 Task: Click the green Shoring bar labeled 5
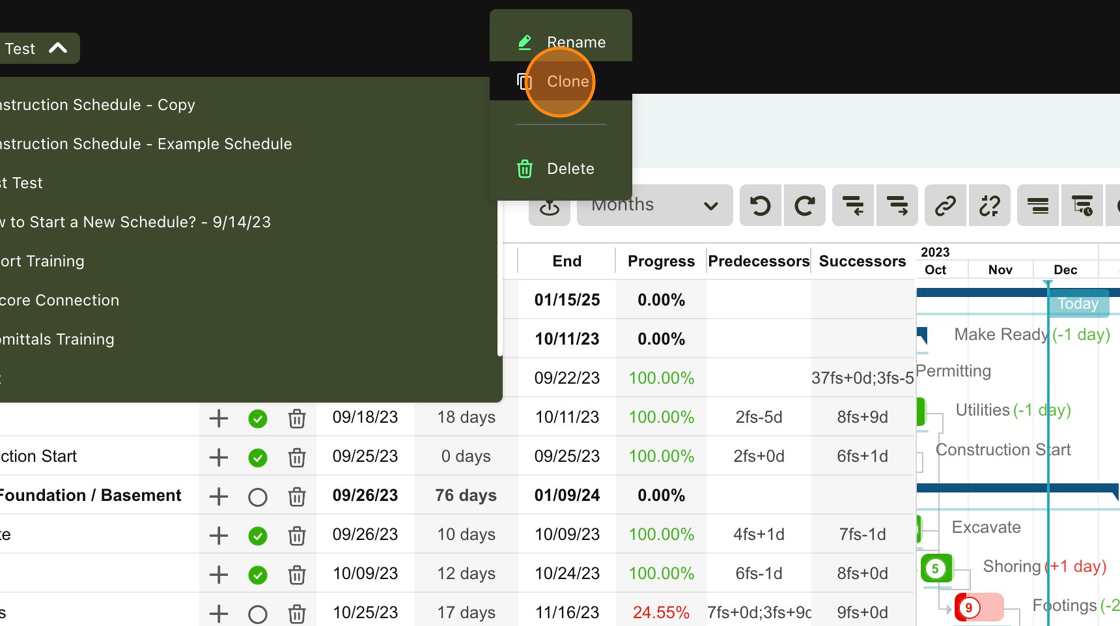click(x=936, y=569)
